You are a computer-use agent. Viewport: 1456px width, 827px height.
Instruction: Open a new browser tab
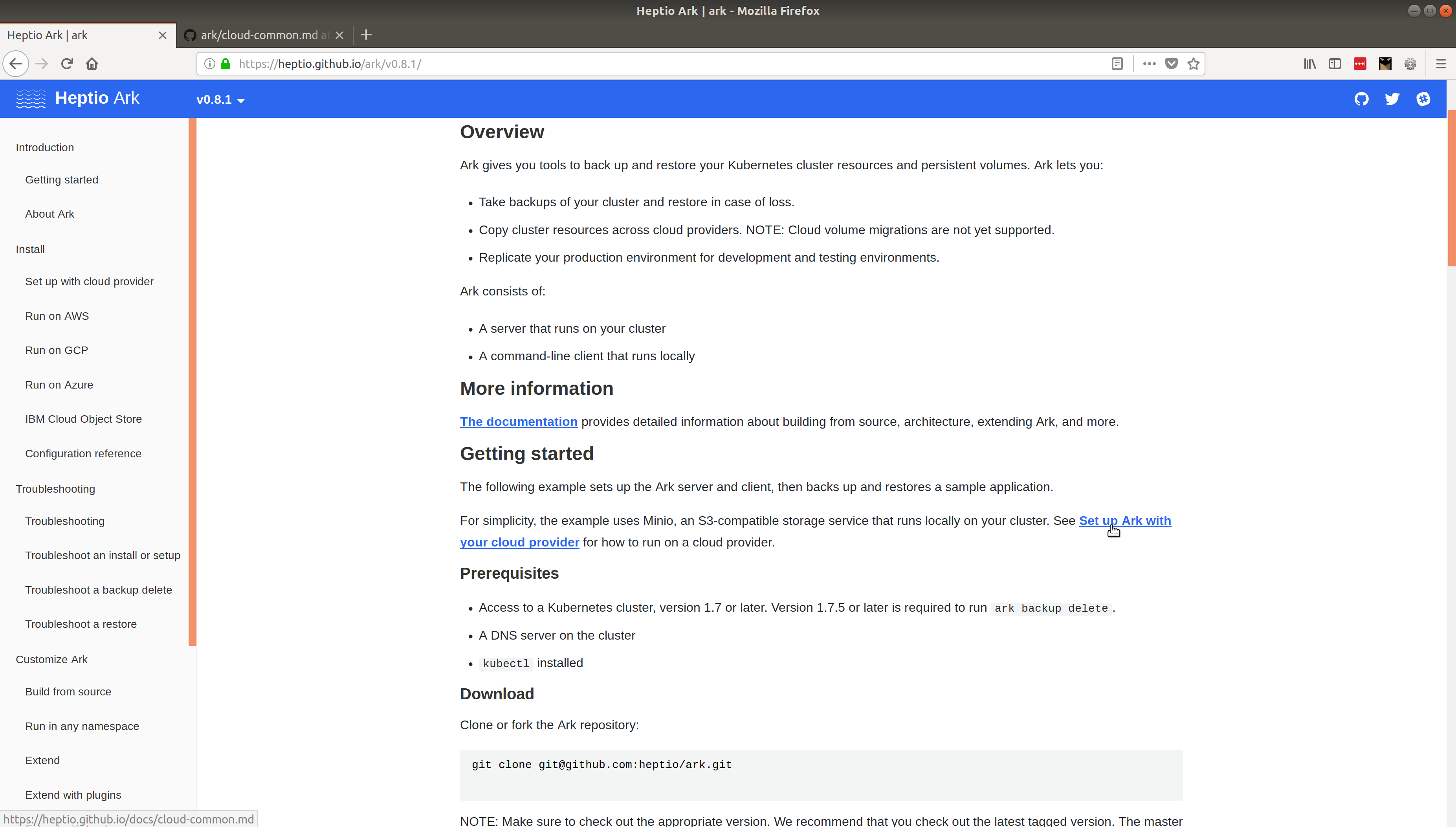(x=366, y=35)
